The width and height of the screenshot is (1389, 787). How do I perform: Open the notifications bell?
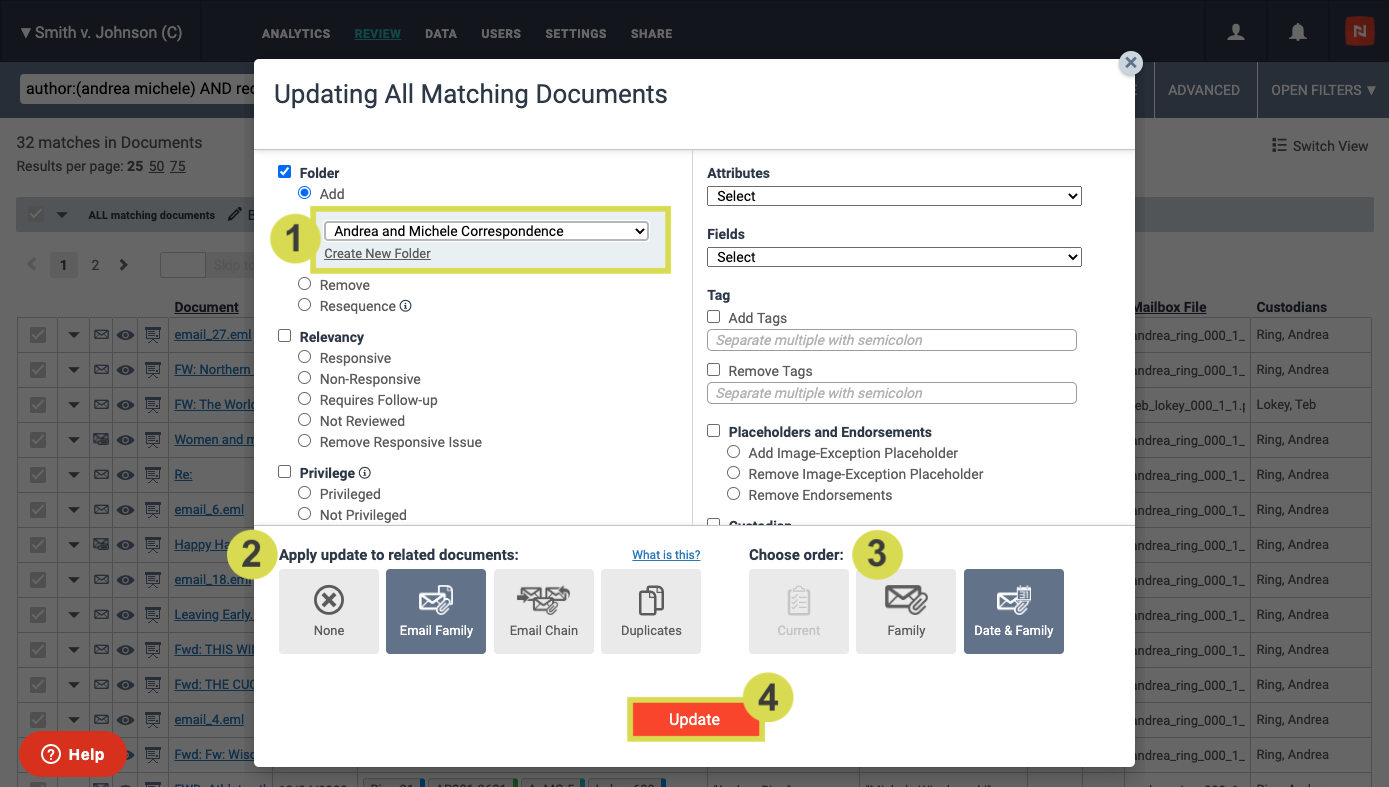[1298, 32]
